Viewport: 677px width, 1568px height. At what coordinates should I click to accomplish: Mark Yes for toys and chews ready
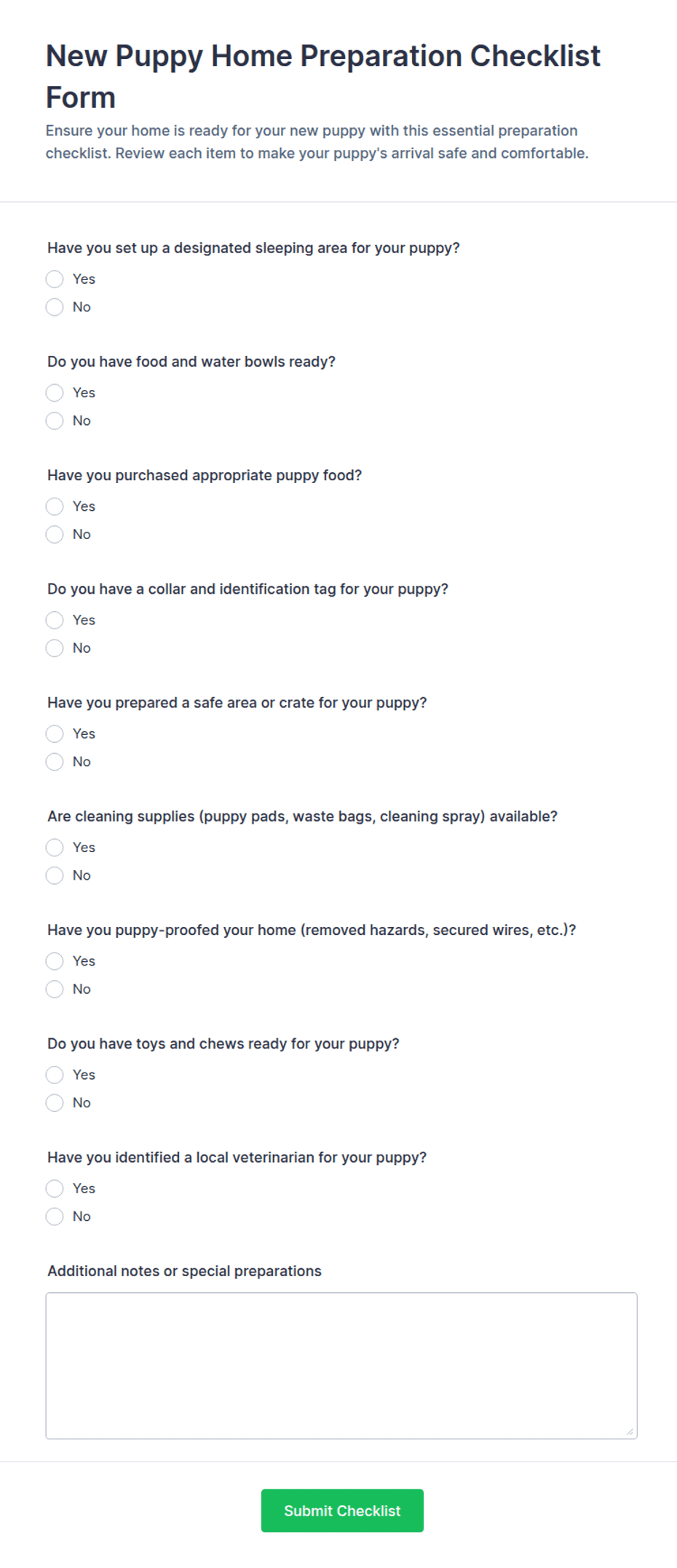pos(55,1075)
